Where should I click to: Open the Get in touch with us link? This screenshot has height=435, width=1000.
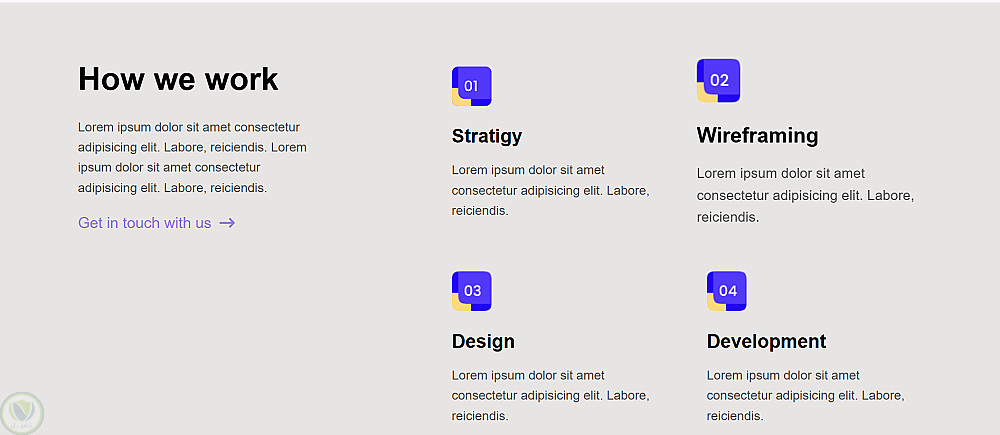click(x=145, y=223)
